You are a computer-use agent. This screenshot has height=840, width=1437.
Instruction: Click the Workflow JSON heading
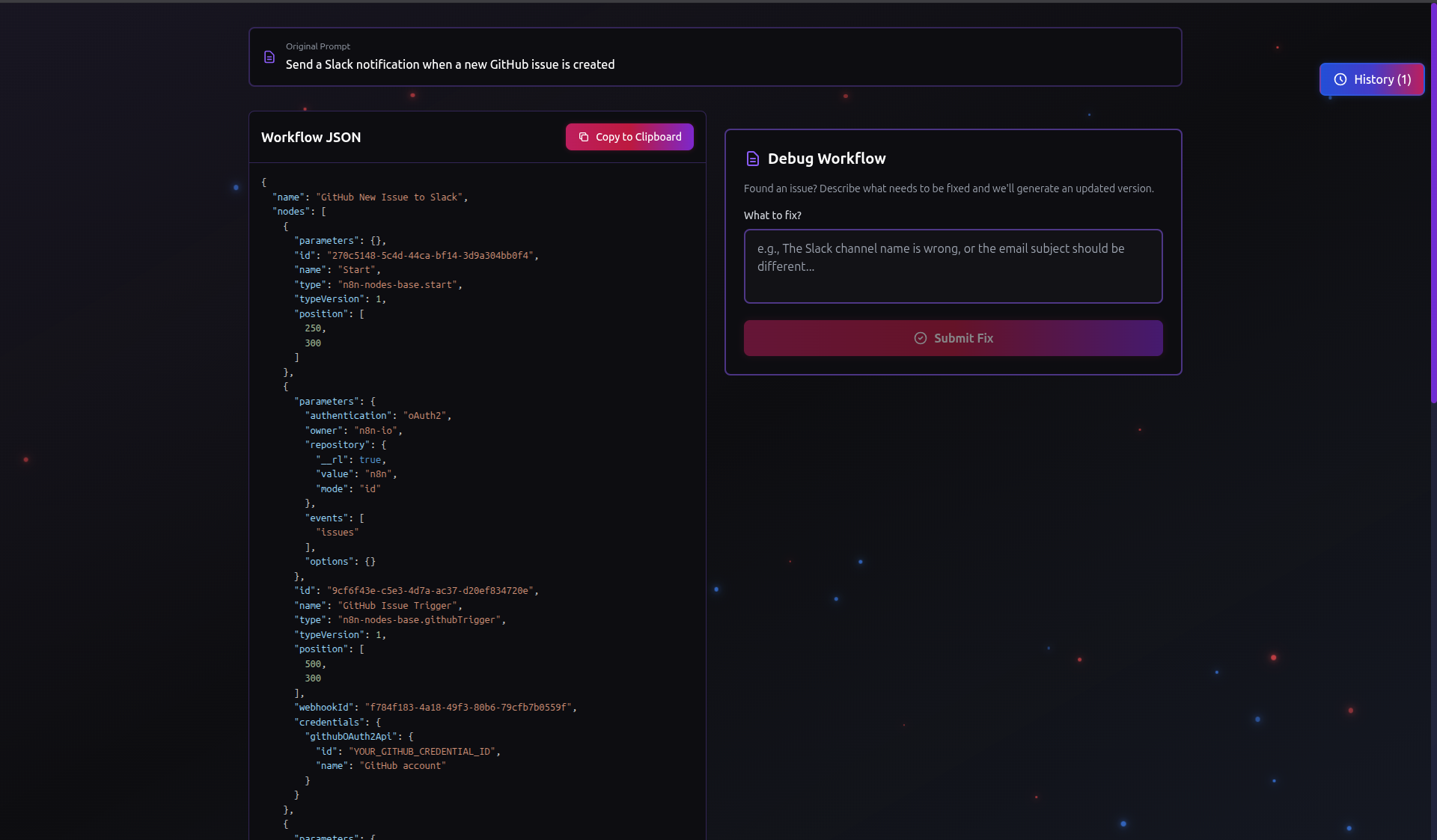[311, 137]
